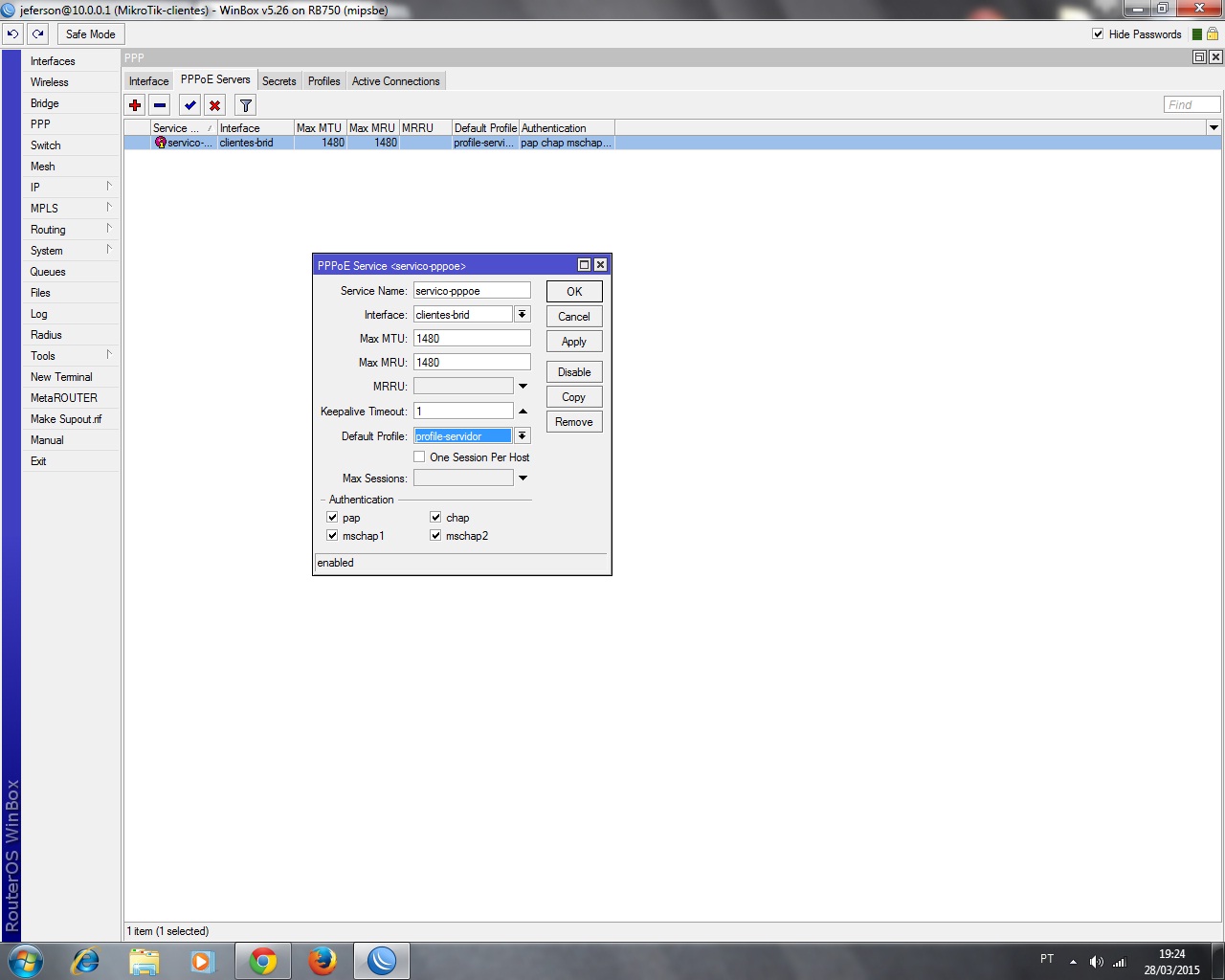
Task: Click the Find search box
Action: pyautogui.click(x=1192, y=104)
